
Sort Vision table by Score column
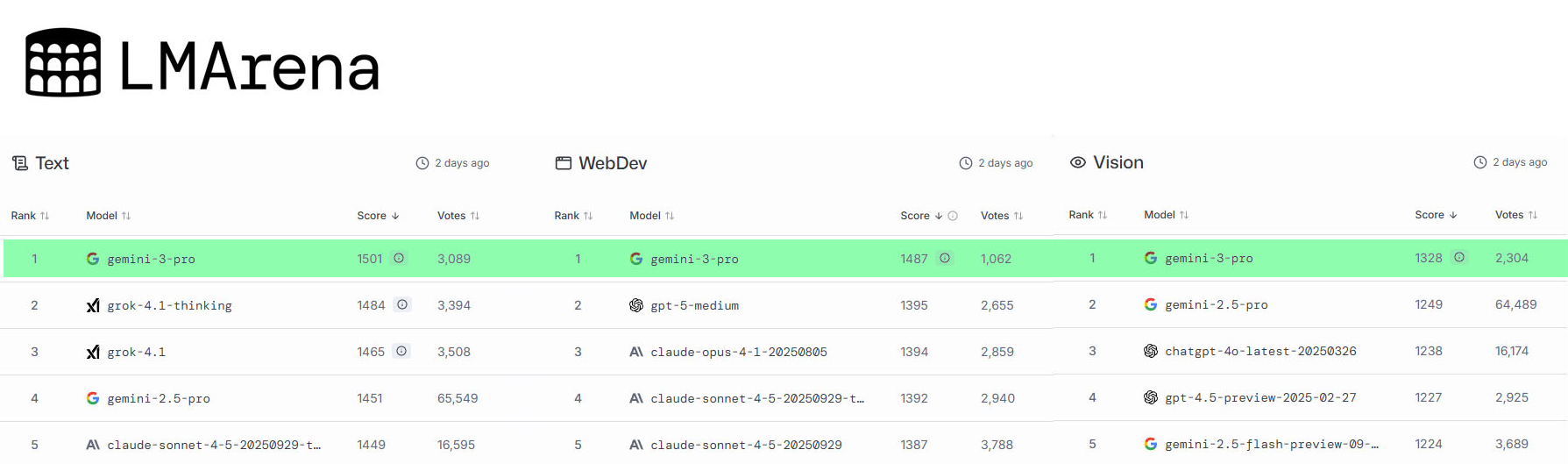tap(1436, 215)
